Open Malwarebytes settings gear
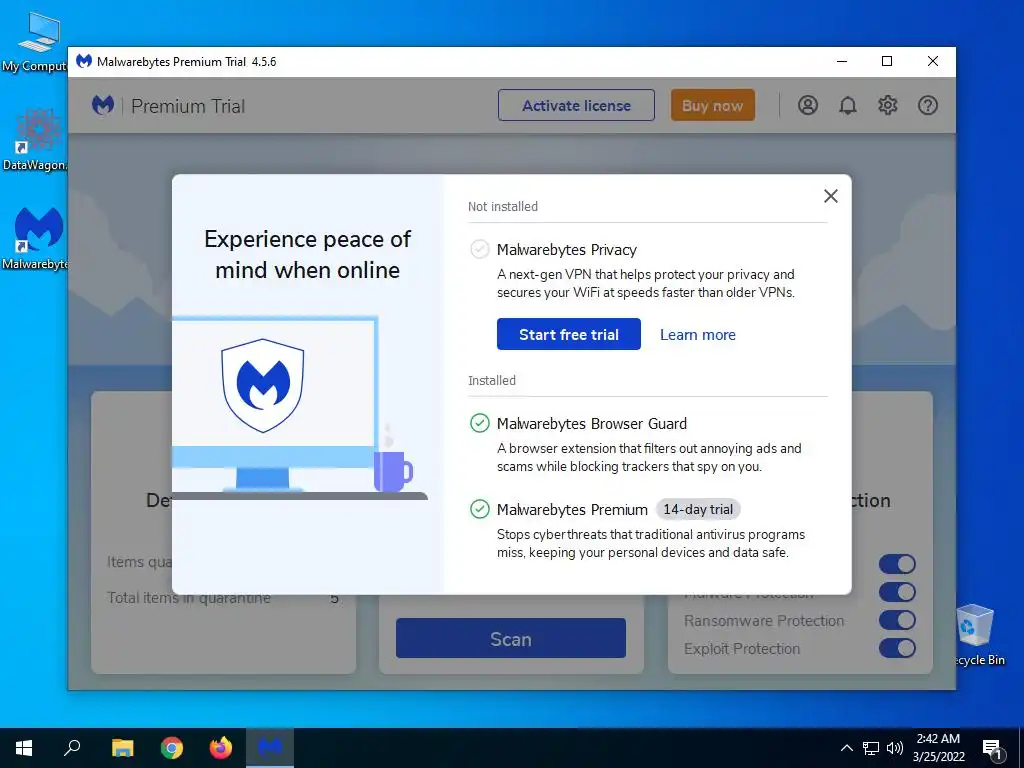This screenshot has height=768, width=1024. [x=888, y=105]
